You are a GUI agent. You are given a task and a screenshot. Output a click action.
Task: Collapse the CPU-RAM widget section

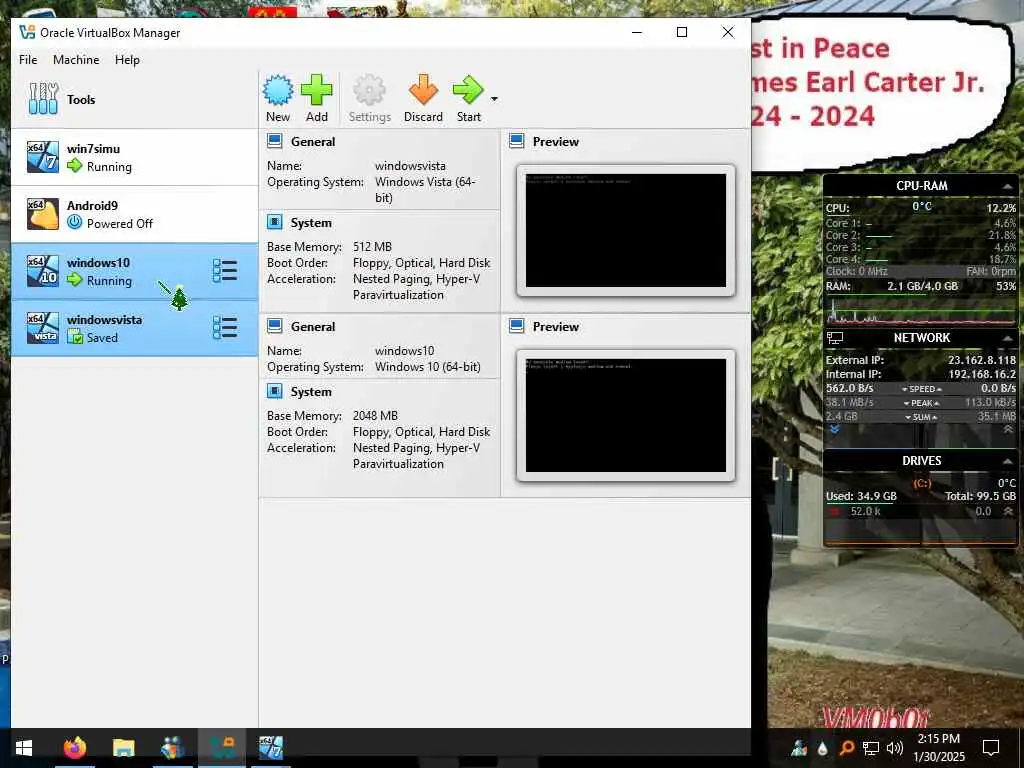coord(1007,187)
